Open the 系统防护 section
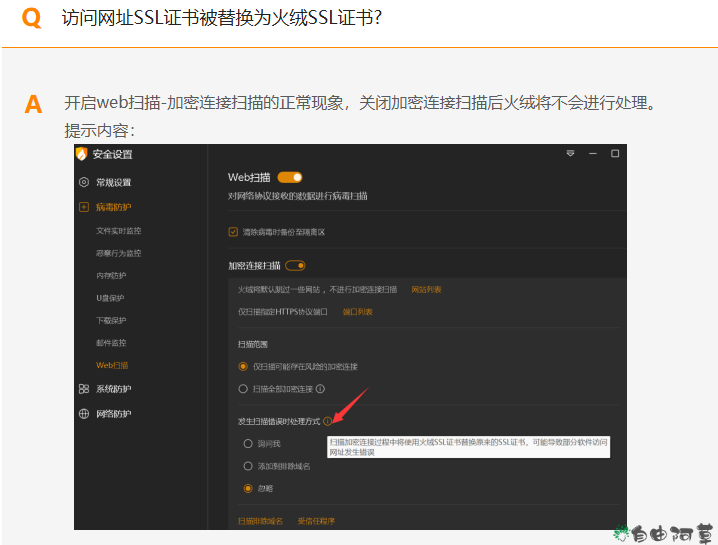The image size is (718, 545). click(114, 389)
